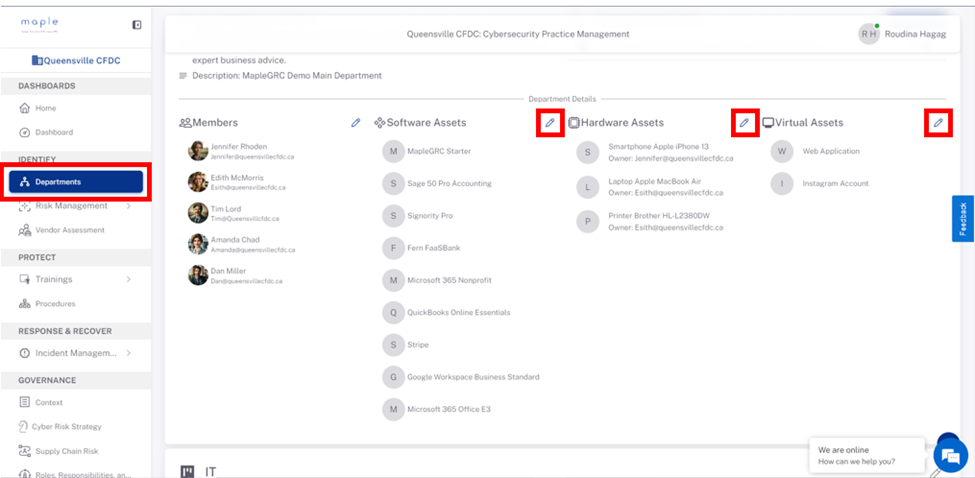Click the maple logo
The width and height of the screenshot is (975, 478).
click(39, 24)
